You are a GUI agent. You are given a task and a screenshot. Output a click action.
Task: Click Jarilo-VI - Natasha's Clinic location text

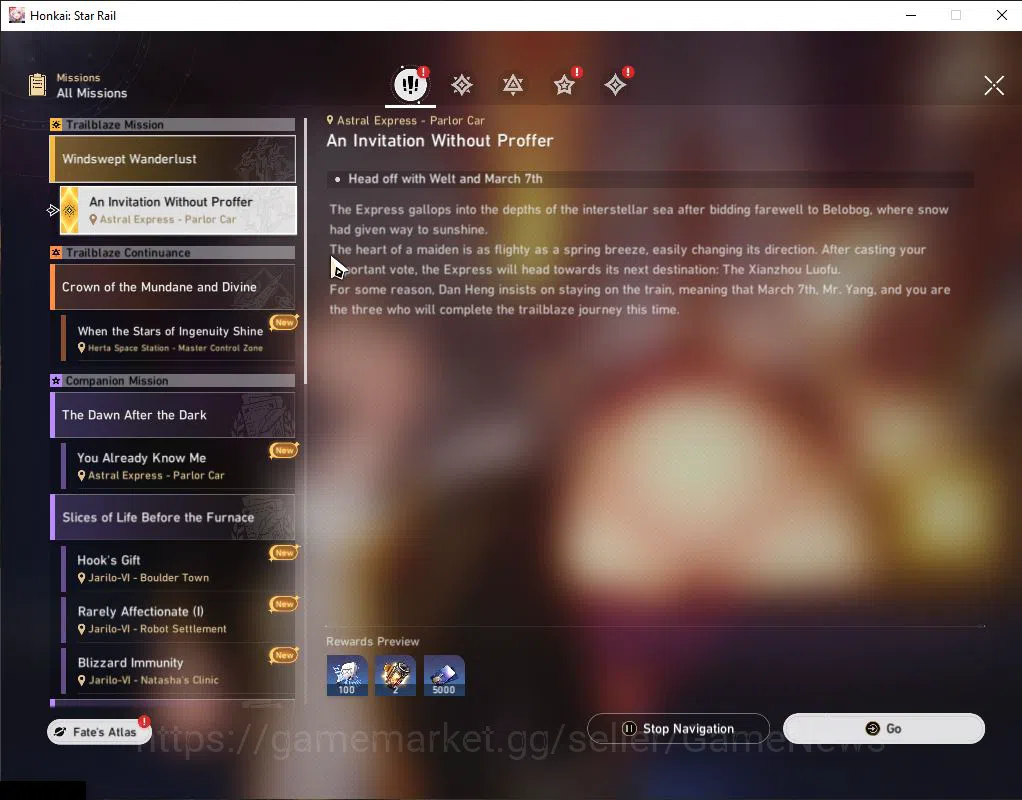[x=153, y=680]
